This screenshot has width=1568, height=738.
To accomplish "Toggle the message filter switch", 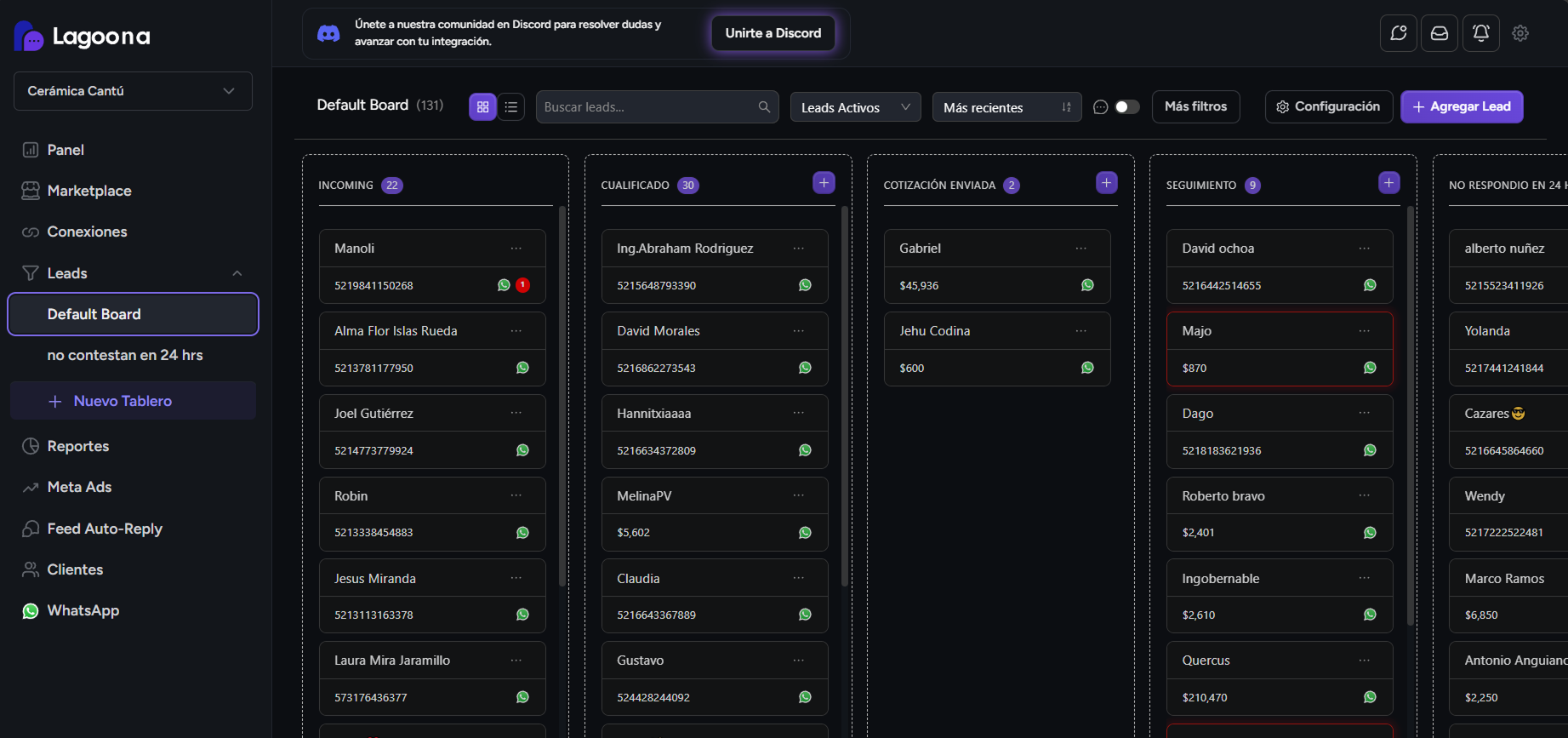I will coord(1126,107).
